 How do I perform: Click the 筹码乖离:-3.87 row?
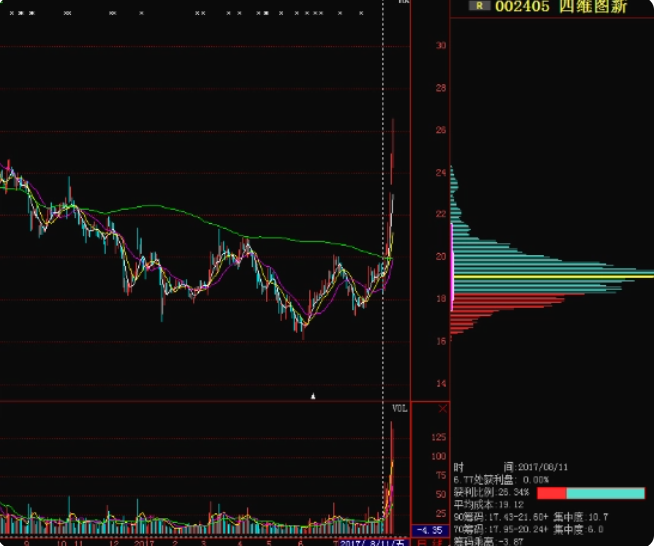[488, 541]
